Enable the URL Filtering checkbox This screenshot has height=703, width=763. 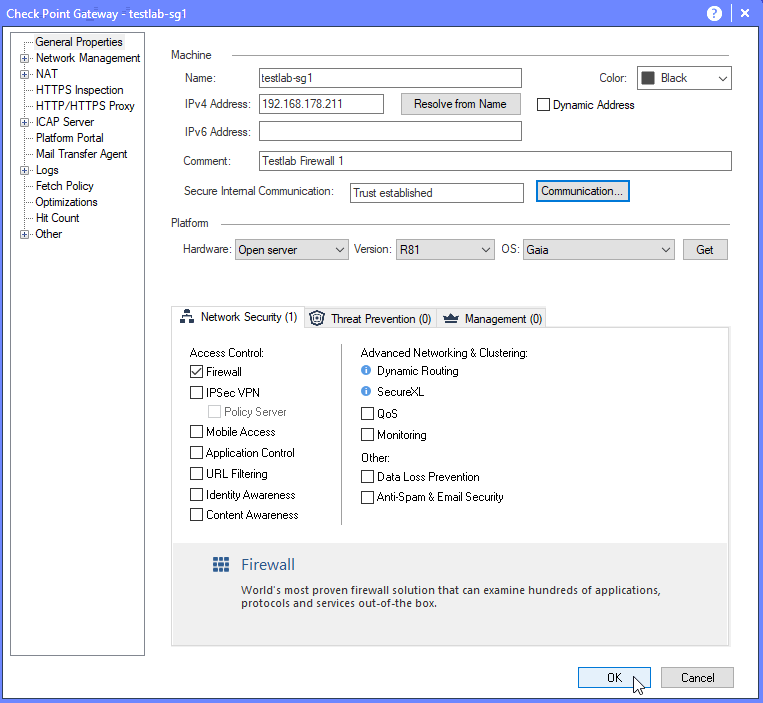196,473
